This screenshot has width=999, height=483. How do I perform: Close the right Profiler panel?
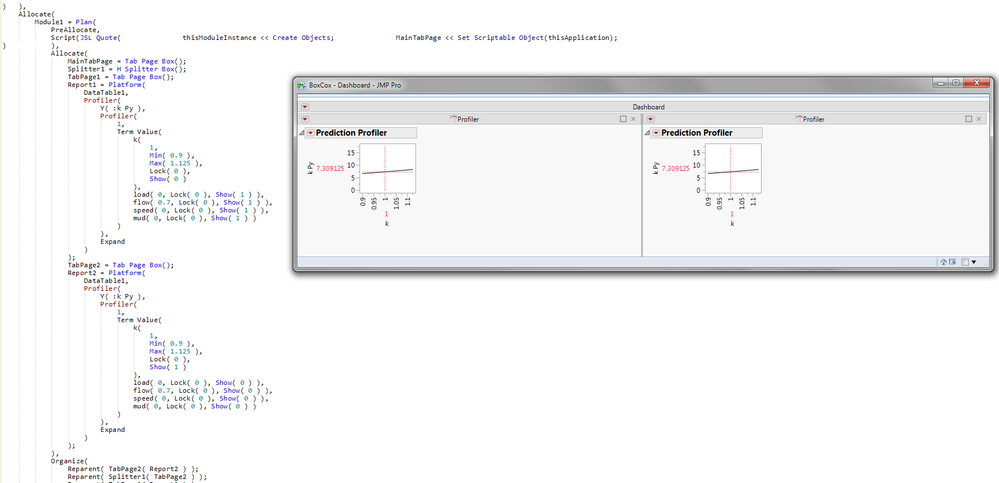pos(979,119)
